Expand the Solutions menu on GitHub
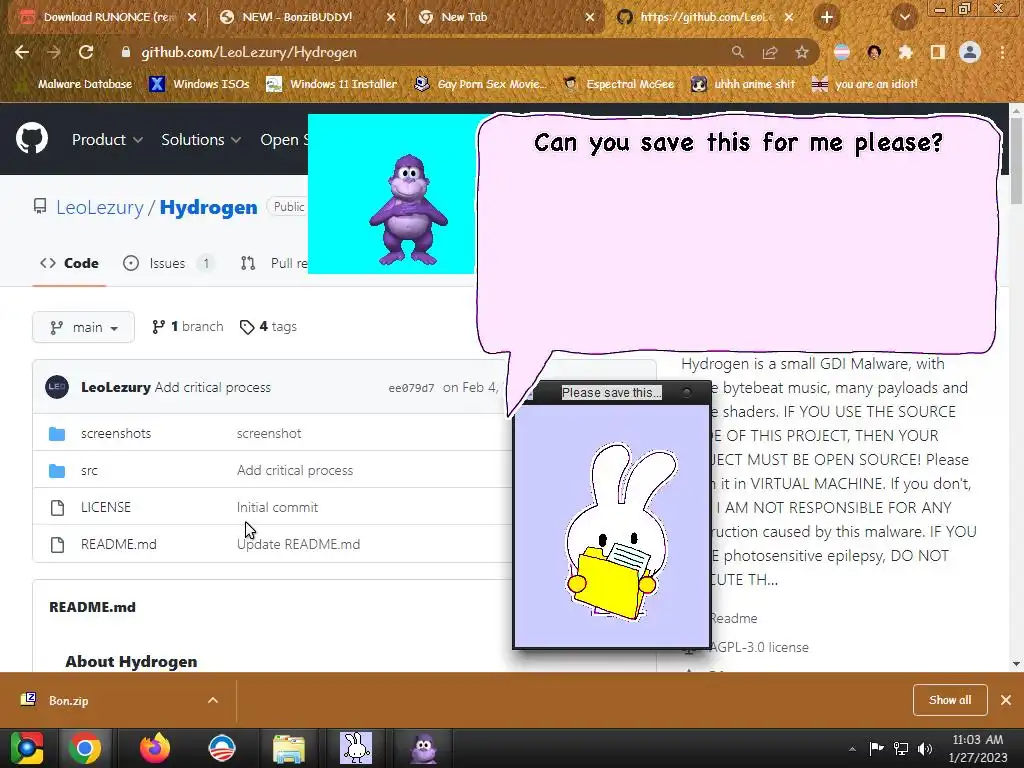1024x768 pixels. pos(201,140)
